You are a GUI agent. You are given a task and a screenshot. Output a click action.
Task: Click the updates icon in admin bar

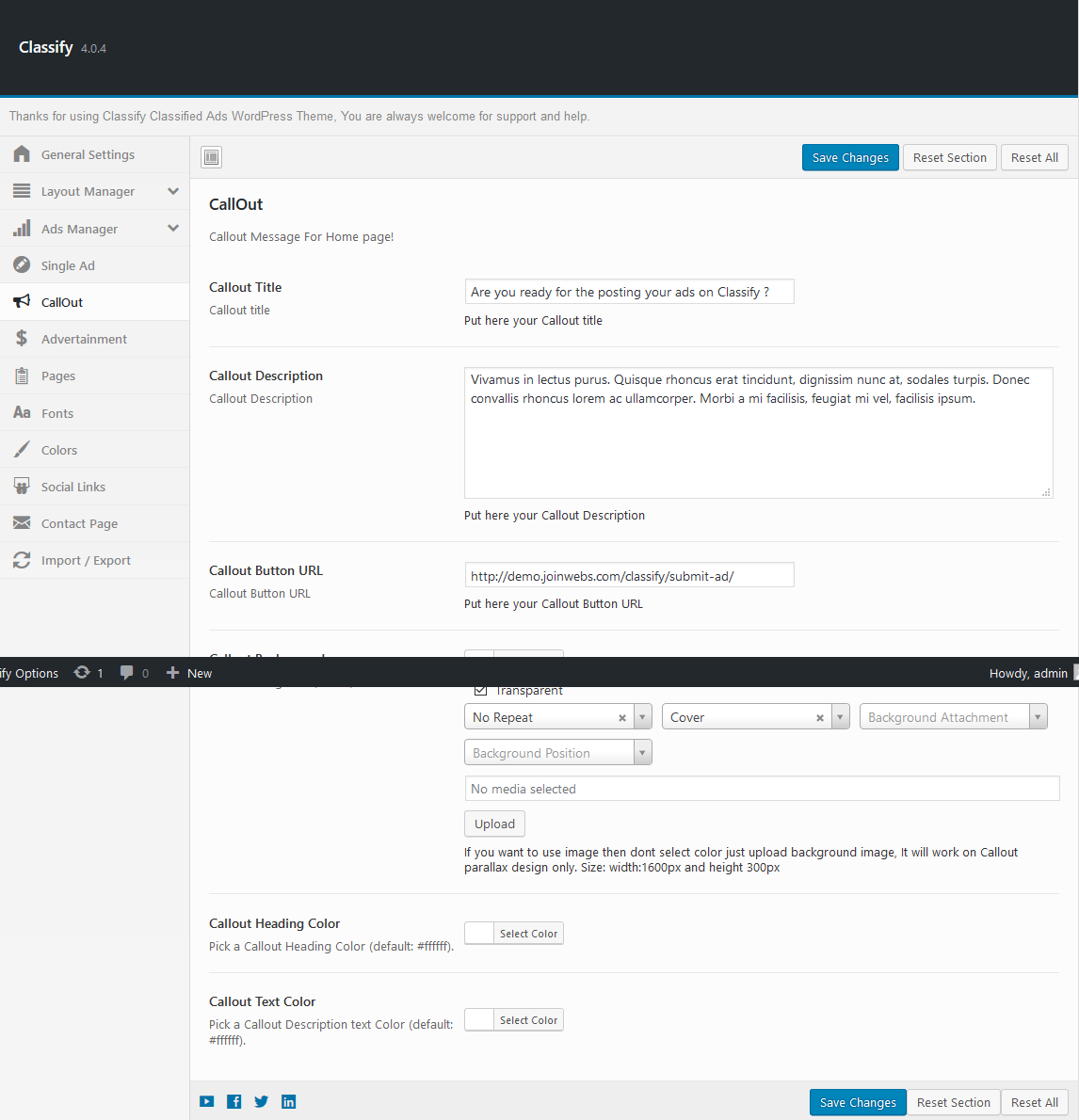point(82,672)
